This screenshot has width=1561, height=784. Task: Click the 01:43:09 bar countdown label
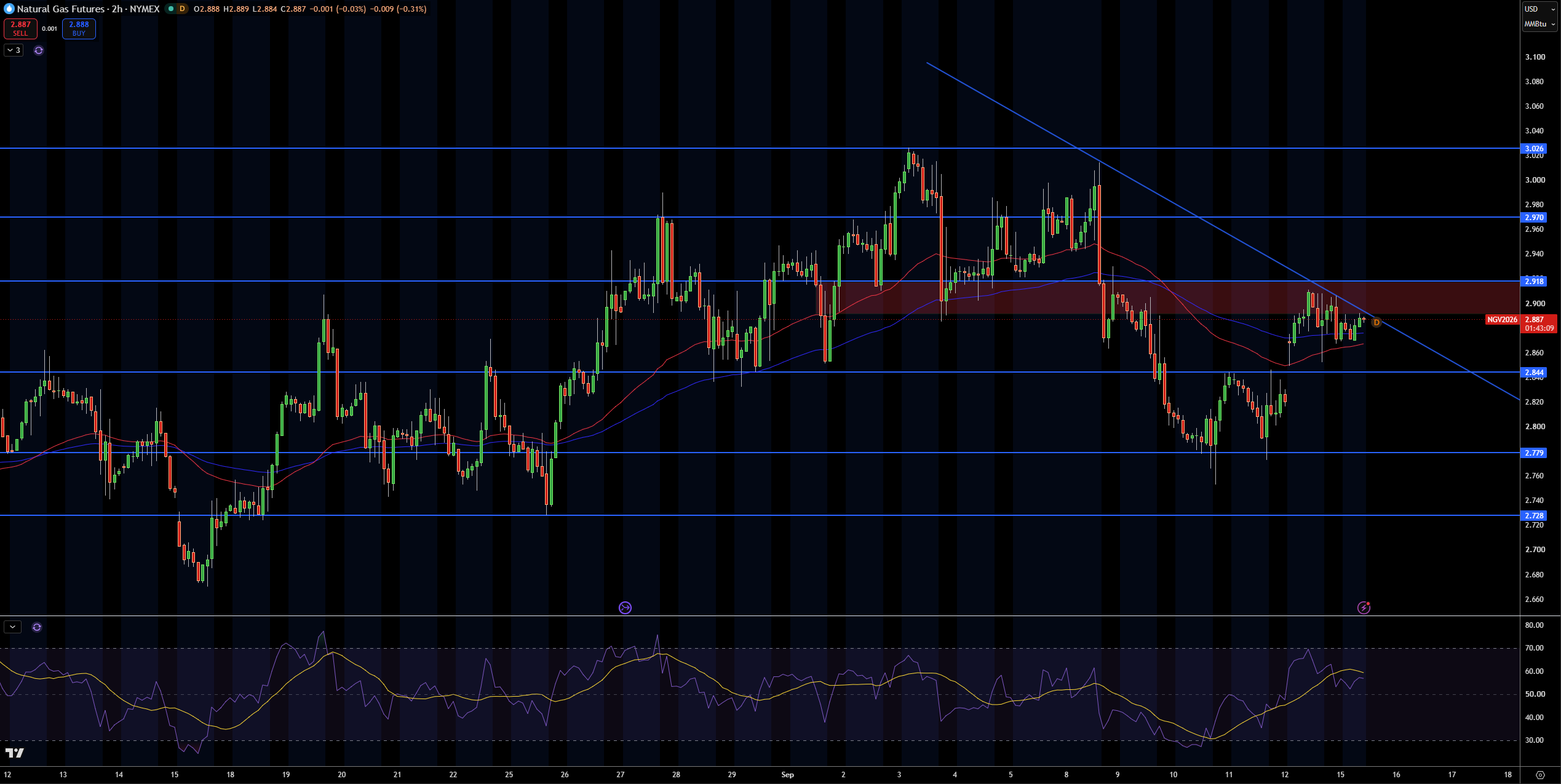(1539, 328)
